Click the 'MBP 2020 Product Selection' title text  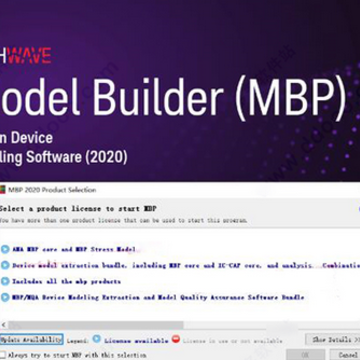point(52,190)
